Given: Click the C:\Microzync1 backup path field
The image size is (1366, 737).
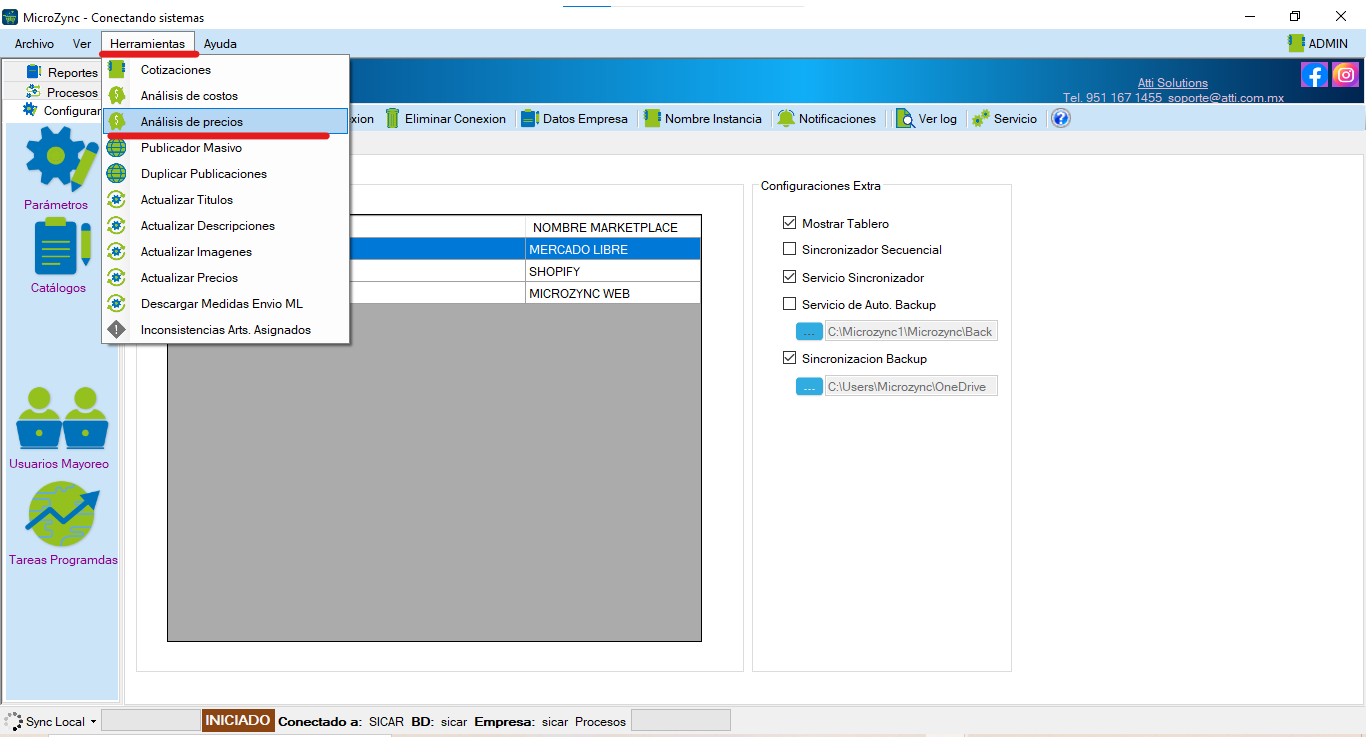Looking at the screenshot, I should tap(911, 332).
